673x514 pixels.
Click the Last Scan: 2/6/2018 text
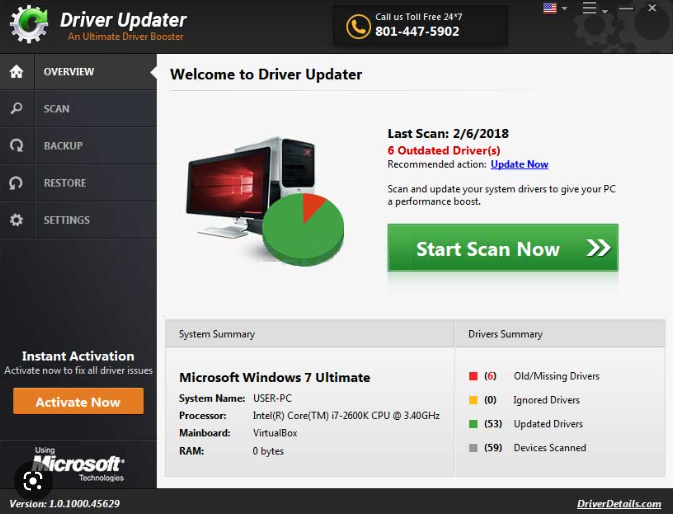(x=448, y=133)
